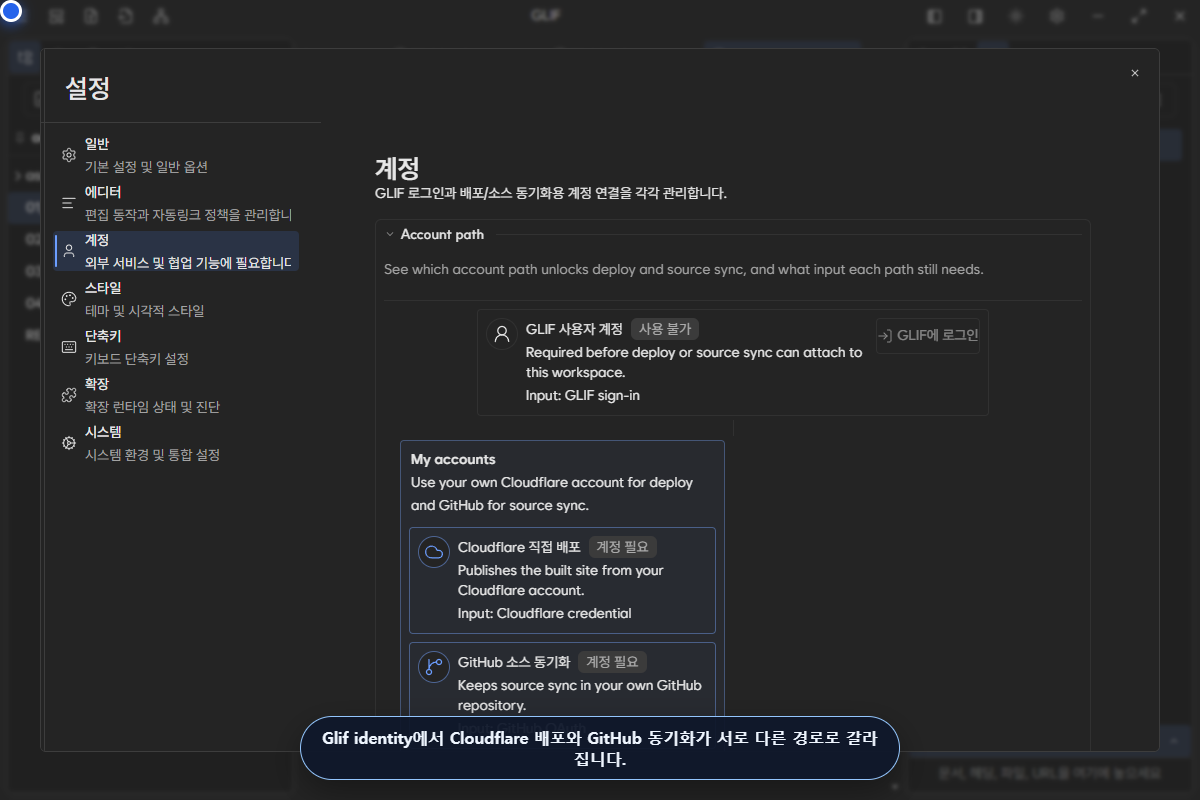Open the 일반 settings section
The width and height of the screenshot is (1200, 800).
click(177, 155)
